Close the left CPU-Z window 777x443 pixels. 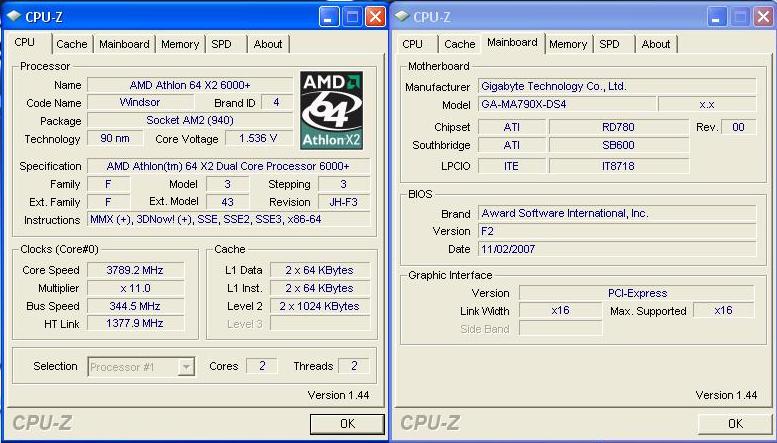pyautogui.click(x=375, y=17)
